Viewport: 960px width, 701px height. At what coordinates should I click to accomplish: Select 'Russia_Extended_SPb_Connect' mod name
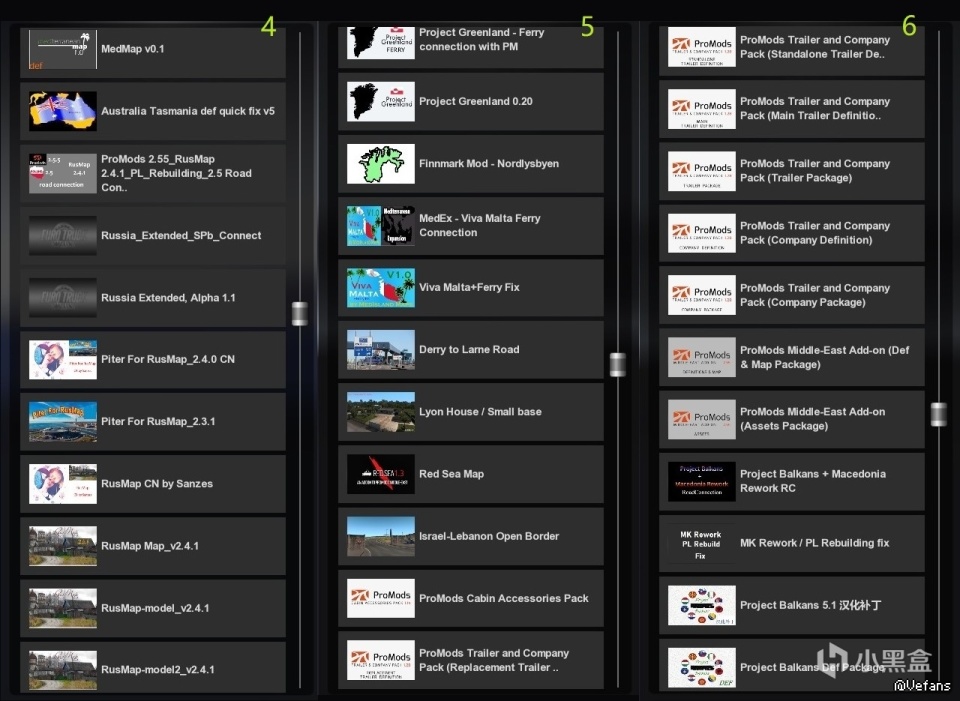point(181,236)
